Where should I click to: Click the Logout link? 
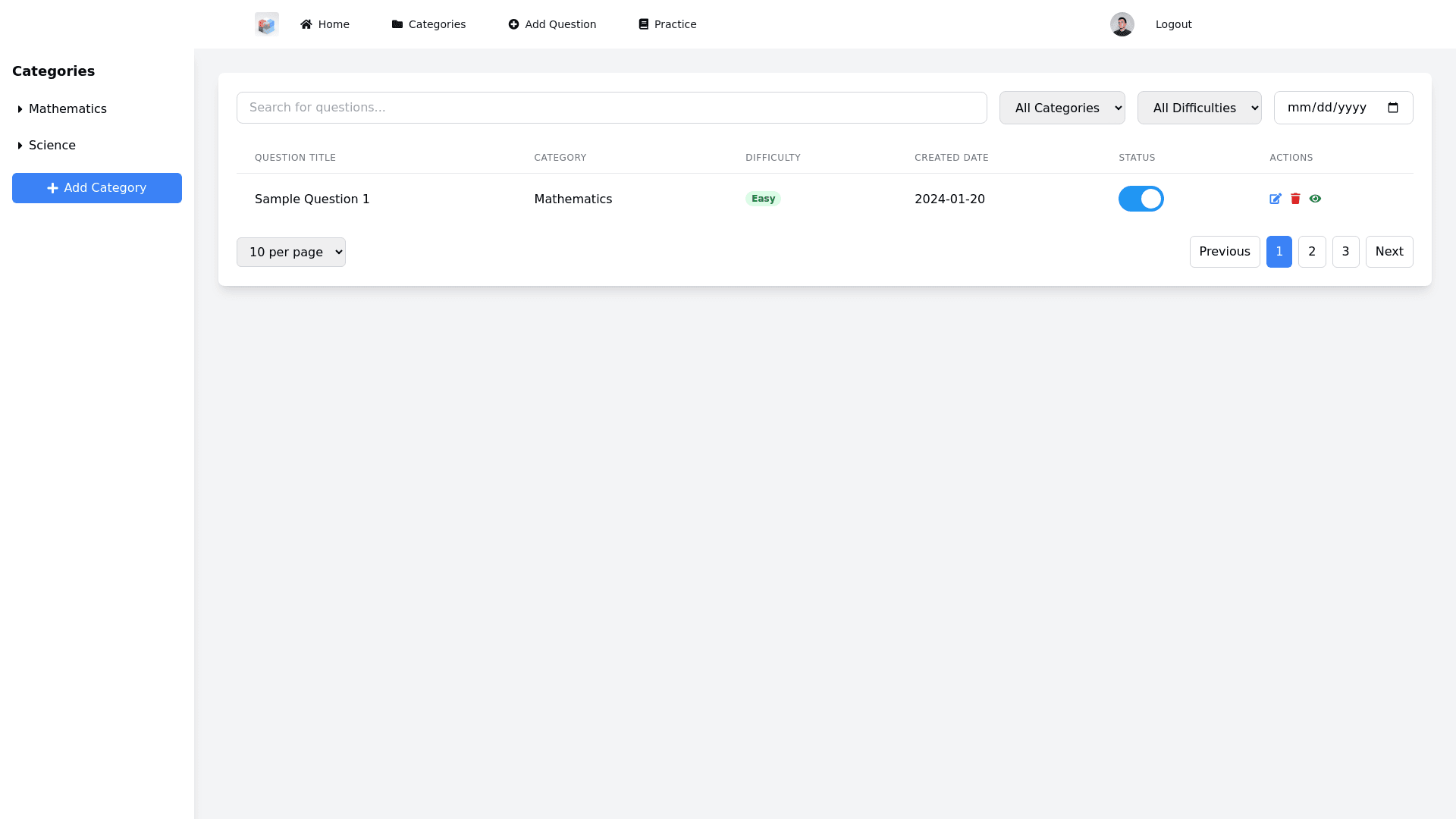coord(1173,24)
